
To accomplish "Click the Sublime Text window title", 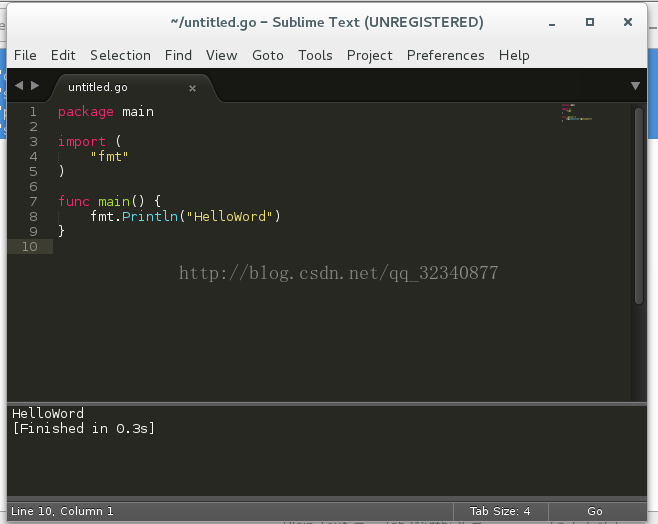I will point(327,22).
